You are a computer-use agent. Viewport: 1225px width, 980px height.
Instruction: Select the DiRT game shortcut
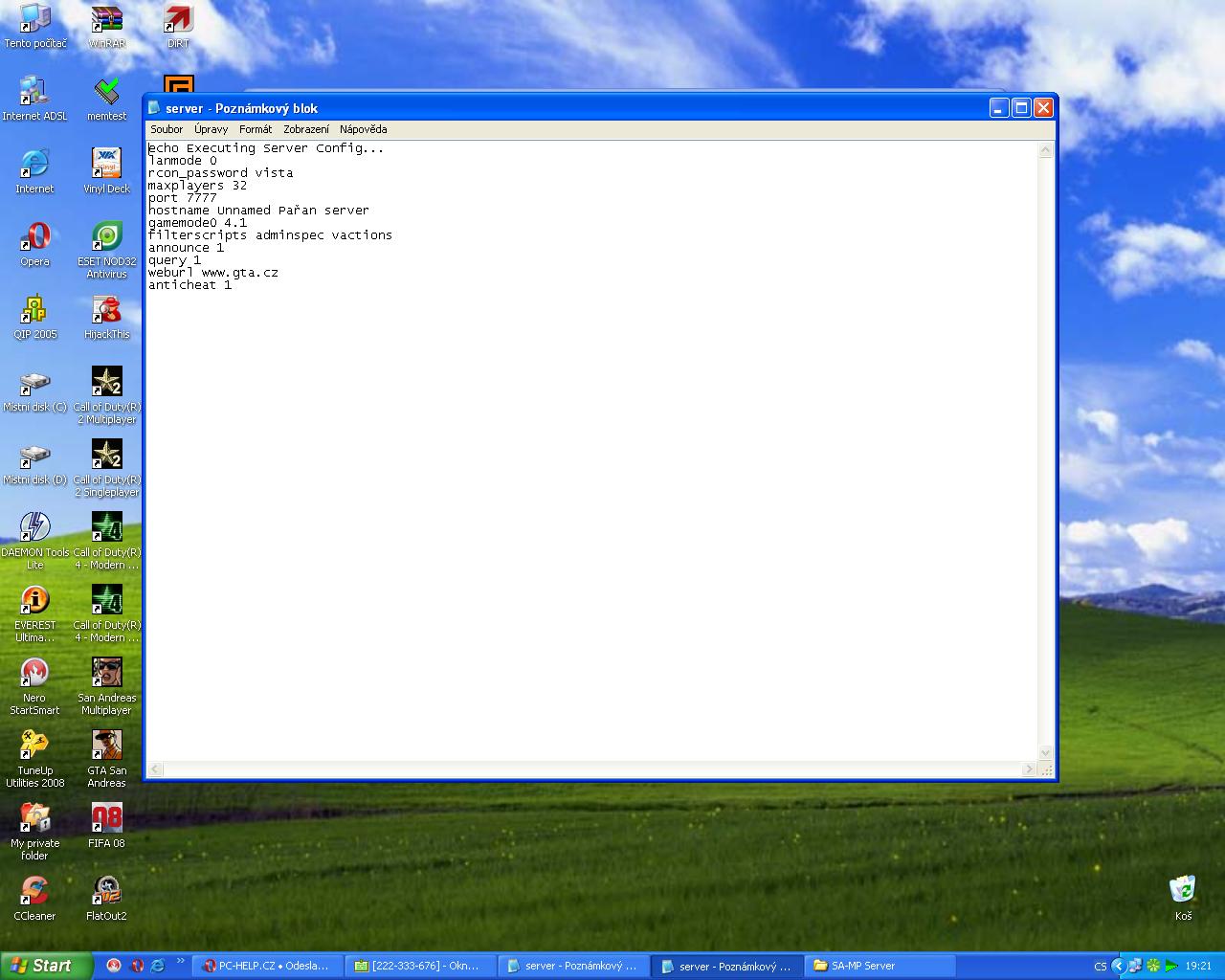178,26
